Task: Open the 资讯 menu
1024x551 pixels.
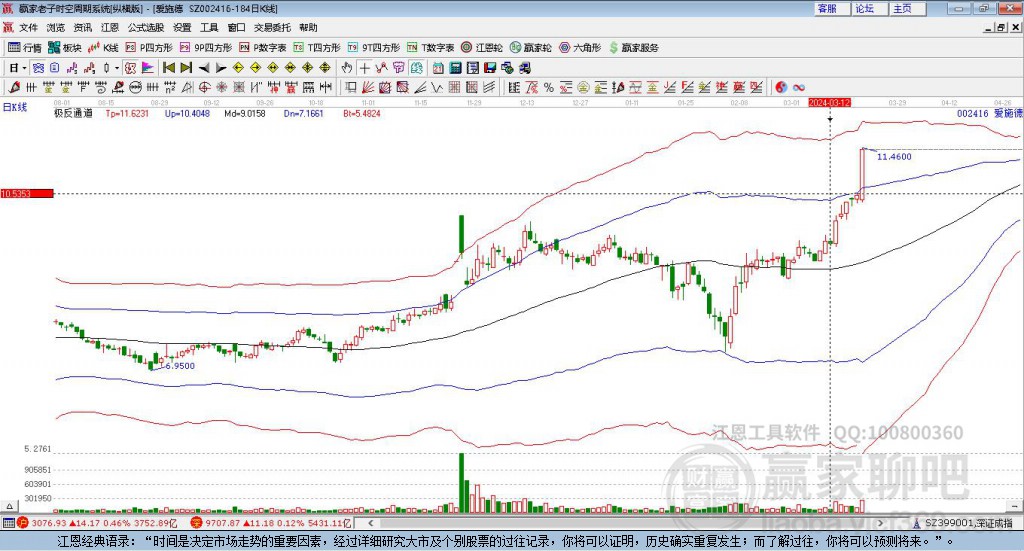Action: tap(83, 27)
